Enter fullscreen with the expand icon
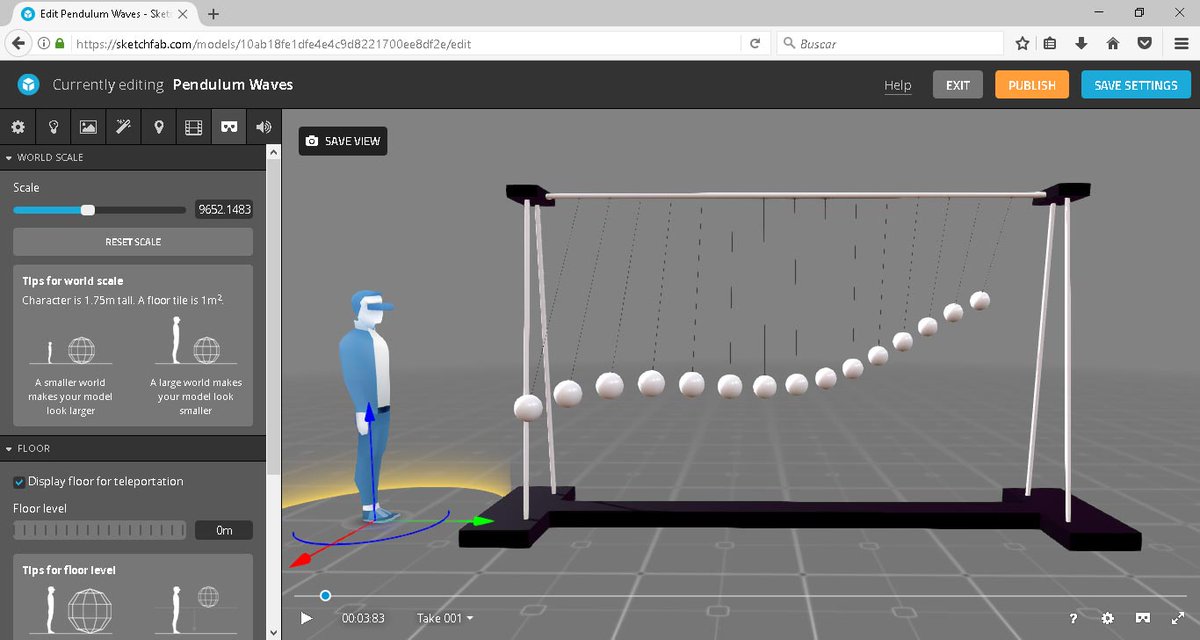The image size is (1200, 640). coord(1177,618)
